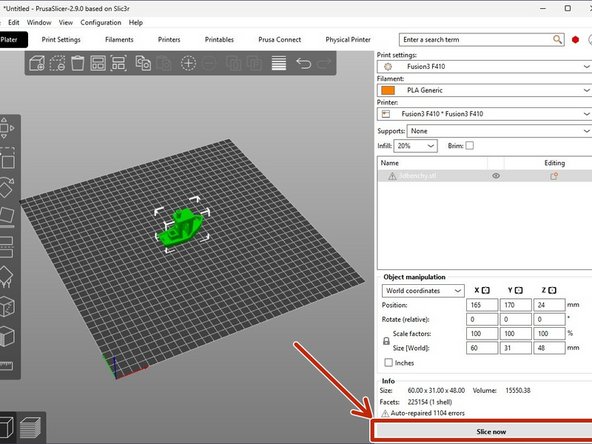
Task: Switch to the Physical Printer tab
Action: [348, 40]
